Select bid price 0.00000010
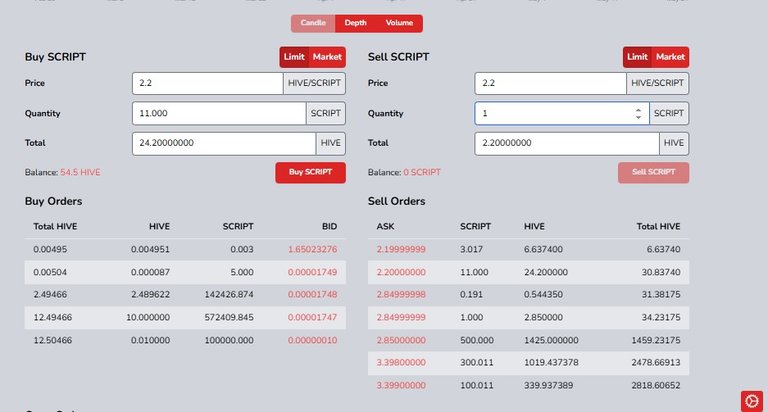The image size is (768, 412). pos(312,340)
